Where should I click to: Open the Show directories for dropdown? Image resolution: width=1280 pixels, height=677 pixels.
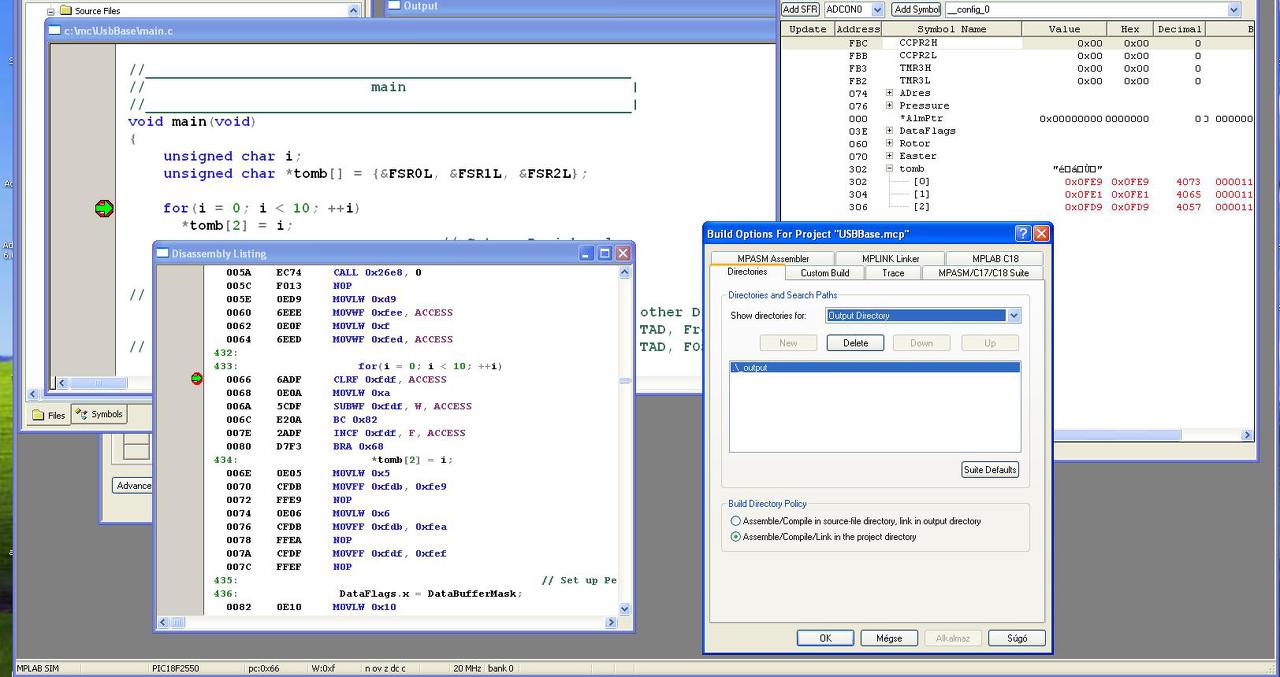coord(1013,316)
